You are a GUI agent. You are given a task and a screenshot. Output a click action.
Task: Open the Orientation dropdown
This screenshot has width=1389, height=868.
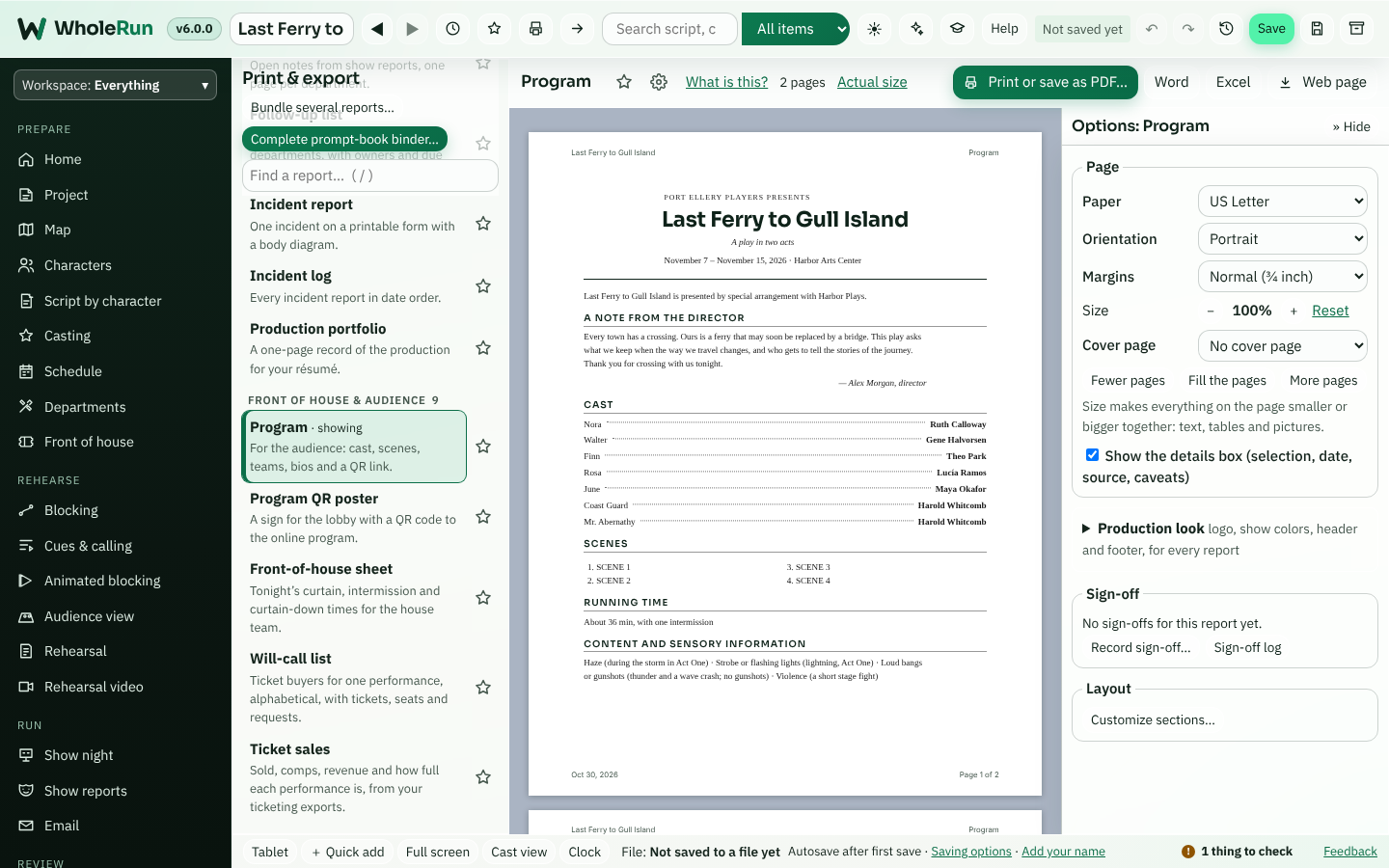1283,239
